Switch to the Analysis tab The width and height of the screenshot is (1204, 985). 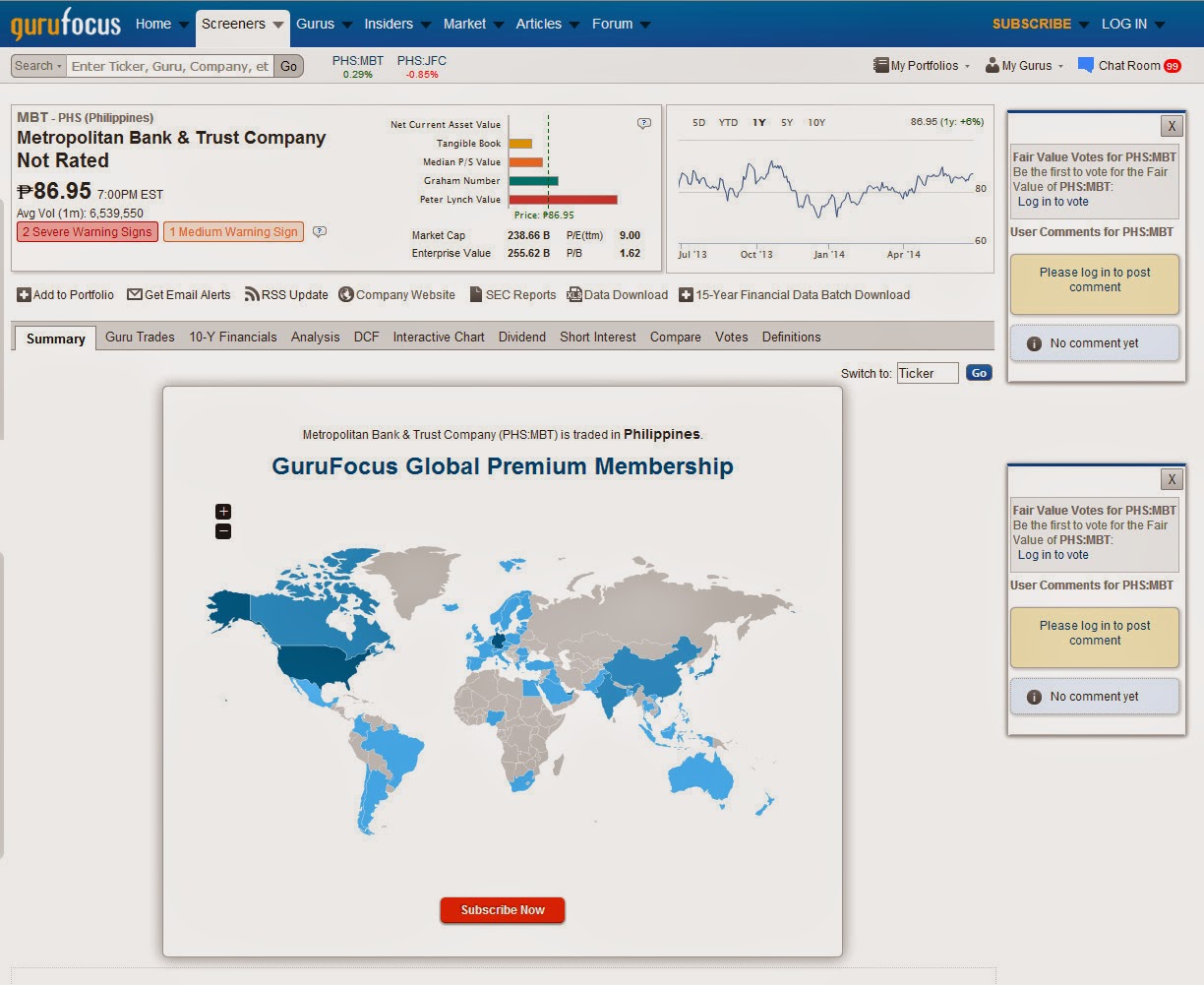click(x=315, y=337)
